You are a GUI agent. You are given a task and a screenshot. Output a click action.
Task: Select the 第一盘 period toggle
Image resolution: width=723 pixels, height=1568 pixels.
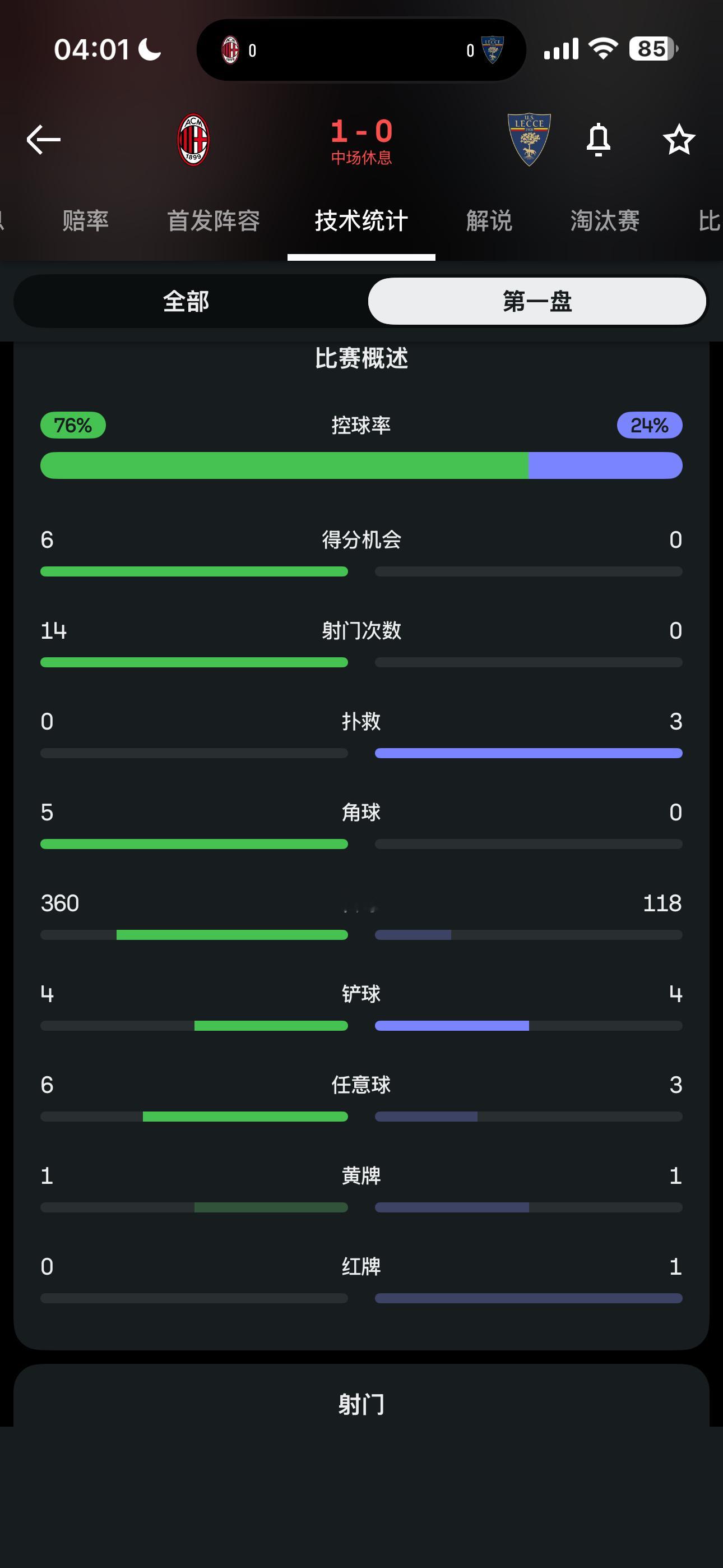click(x=537, y=301)
